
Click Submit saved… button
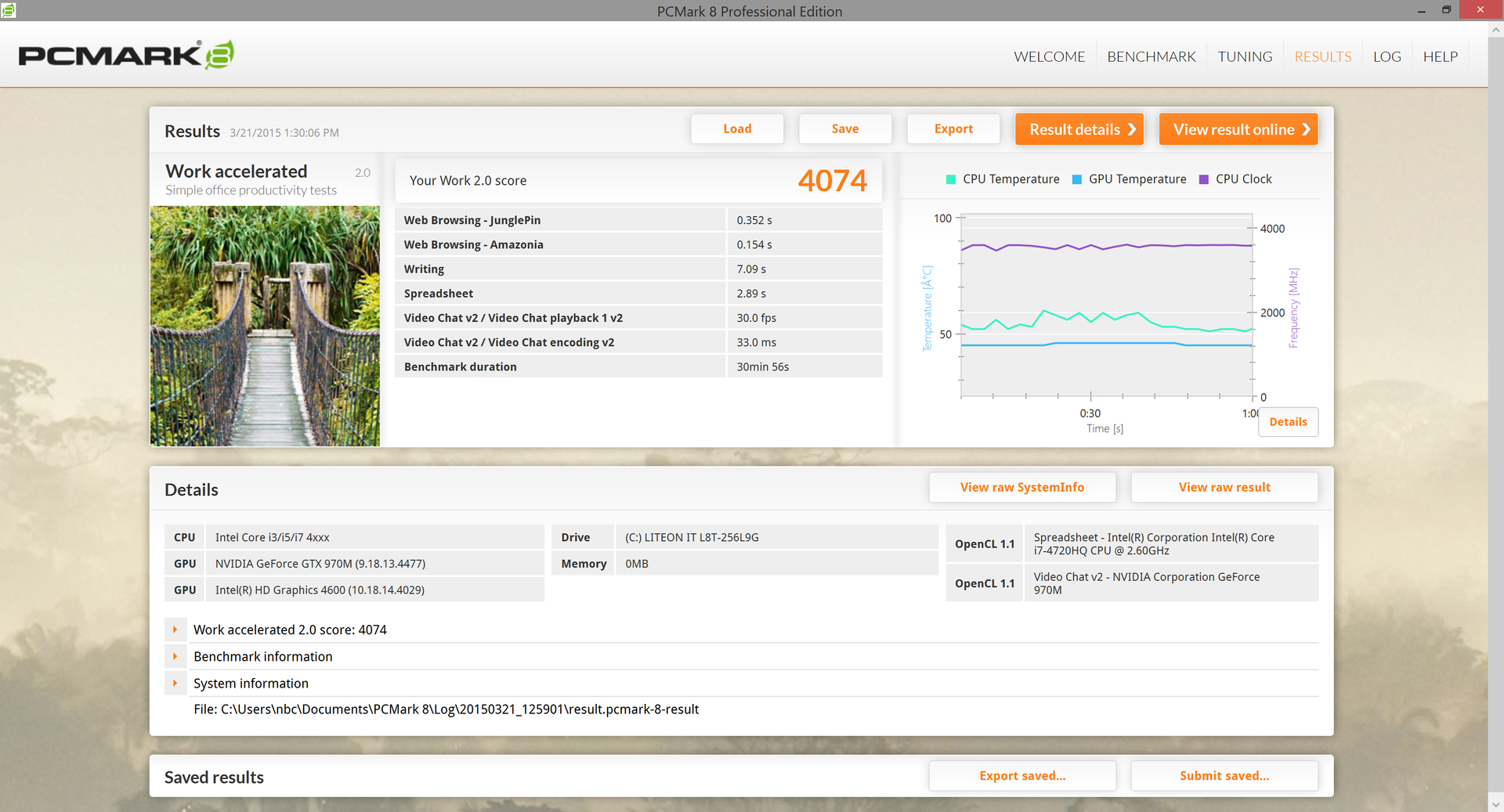[x=1224, y=776]
